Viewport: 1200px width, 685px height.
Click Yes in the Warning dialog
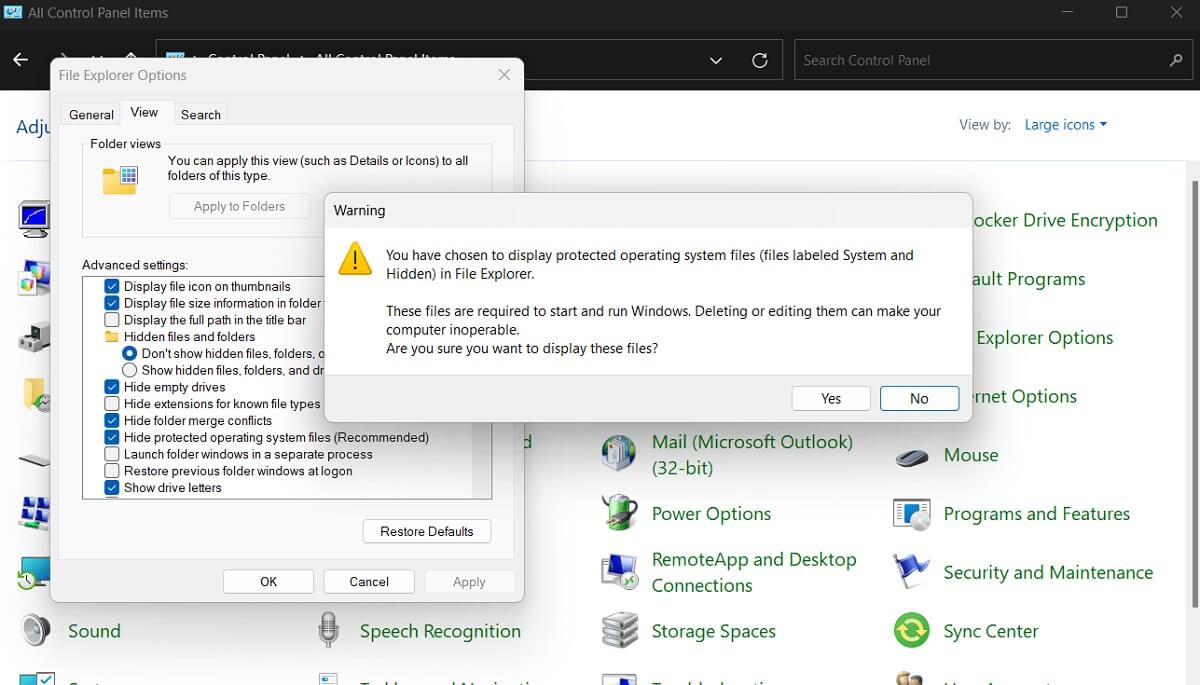(x=830, y=398)
